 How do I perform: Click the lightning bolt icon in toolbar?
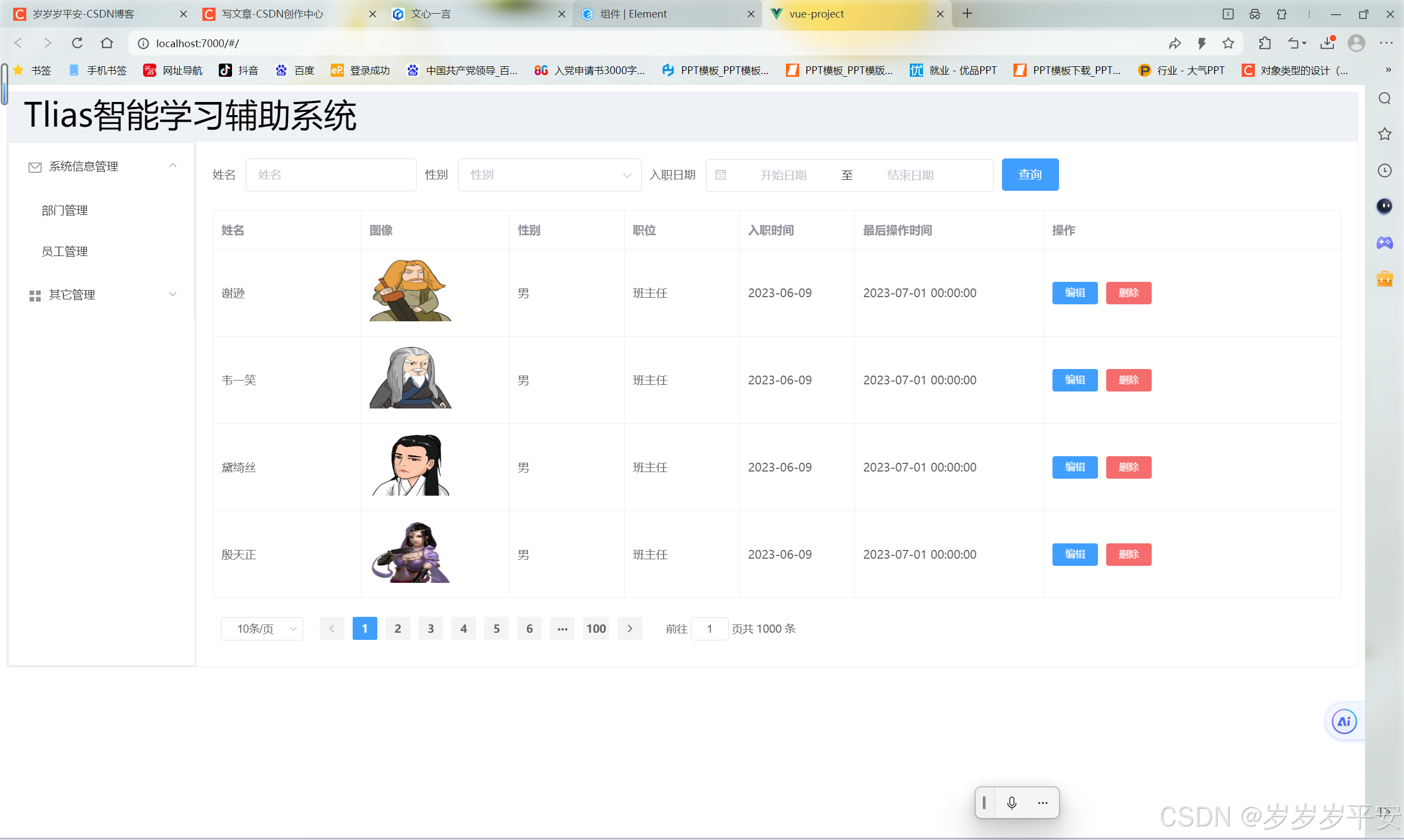point(1201,43)
